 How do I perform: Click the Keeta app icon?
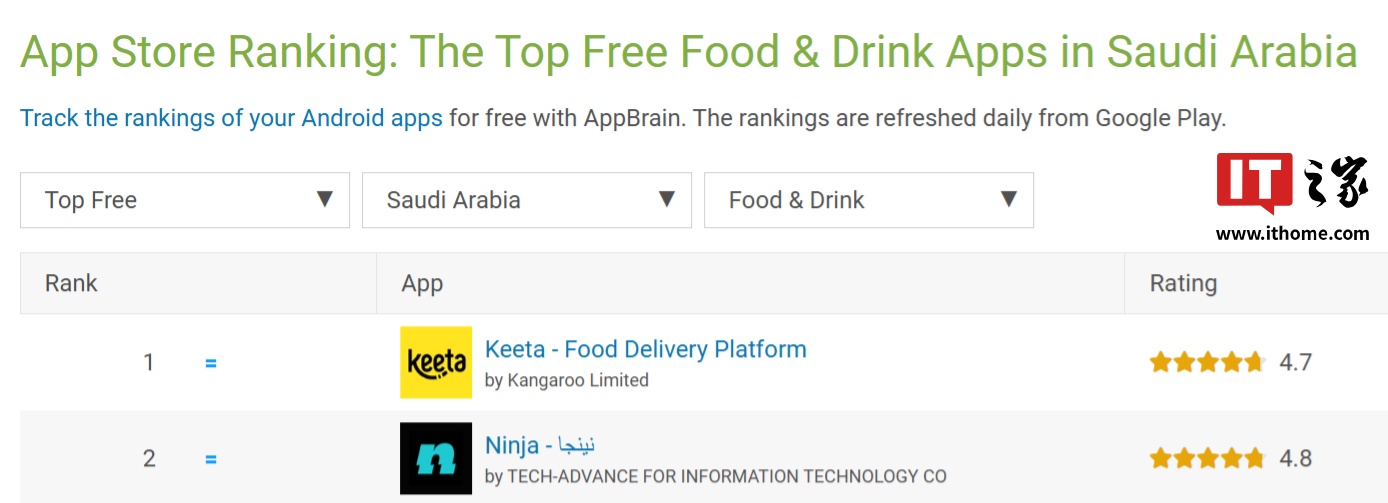coord(436,362)
